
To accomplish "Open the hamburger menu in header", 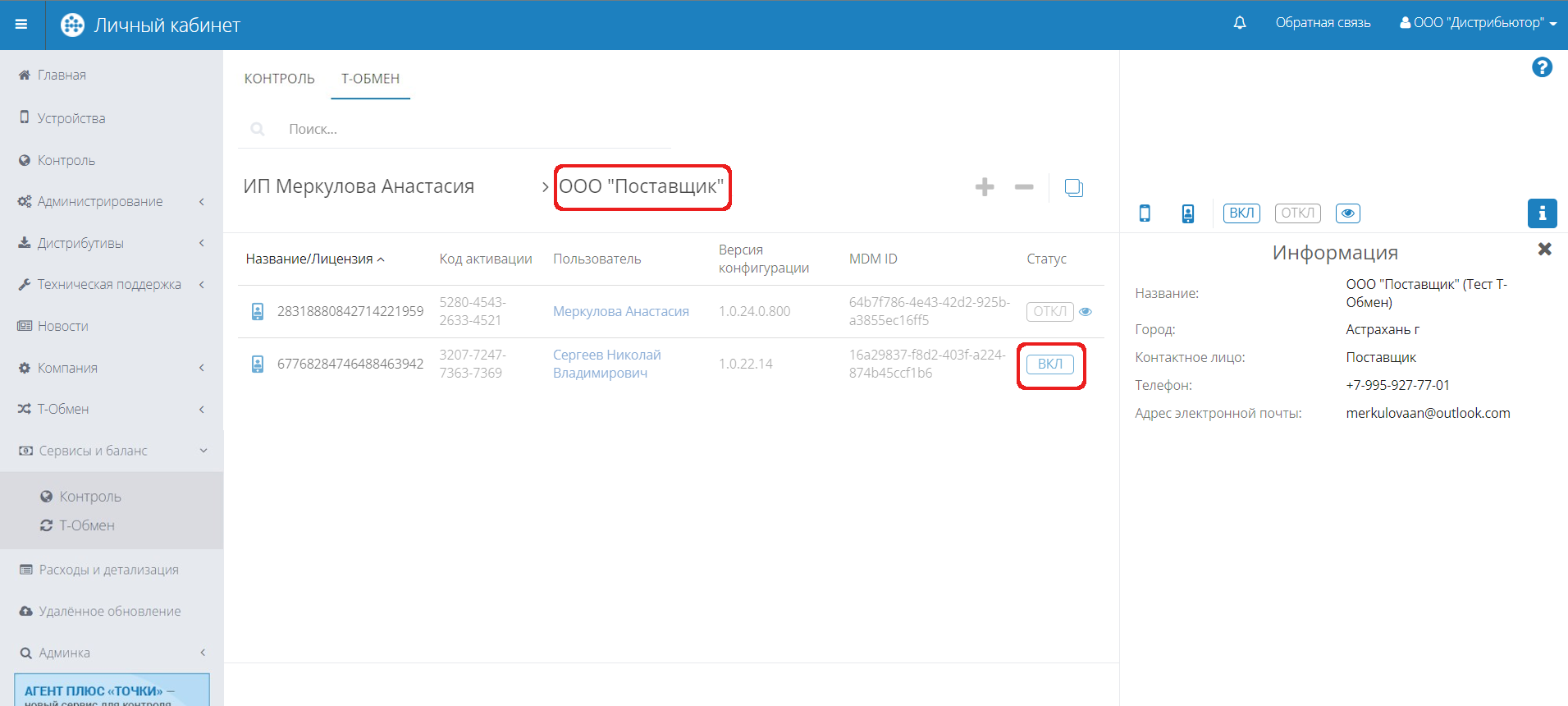I will point(21,25).
